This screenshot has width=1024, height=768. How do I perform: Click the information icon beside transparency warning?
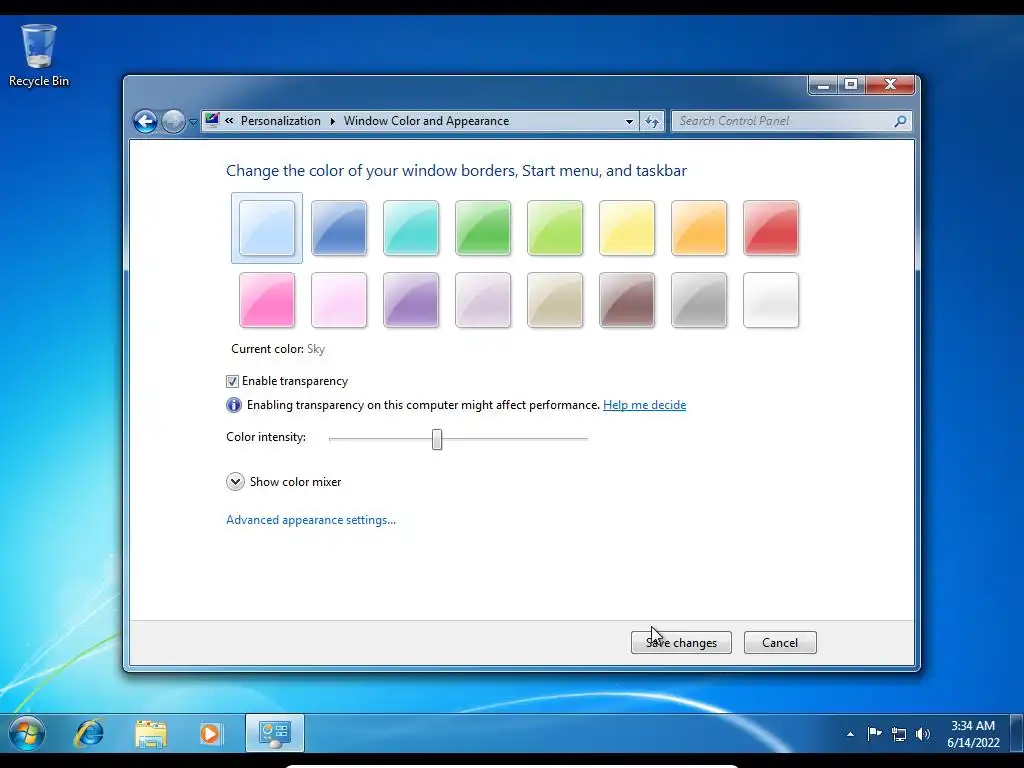tap(234, 405)
